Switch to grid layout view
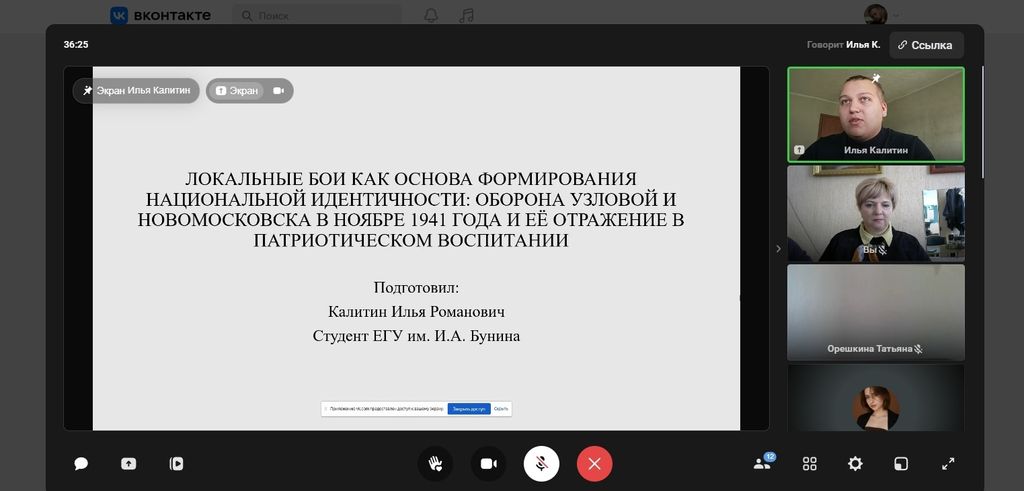1024x491 pixels. point(810,464)
